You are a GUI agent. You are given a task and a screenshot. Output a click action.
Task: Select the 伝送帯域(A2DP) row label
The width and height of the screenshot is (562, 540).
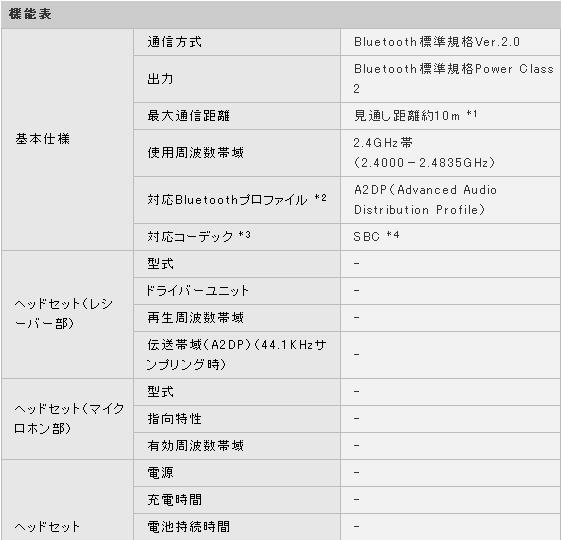[237, 354]
